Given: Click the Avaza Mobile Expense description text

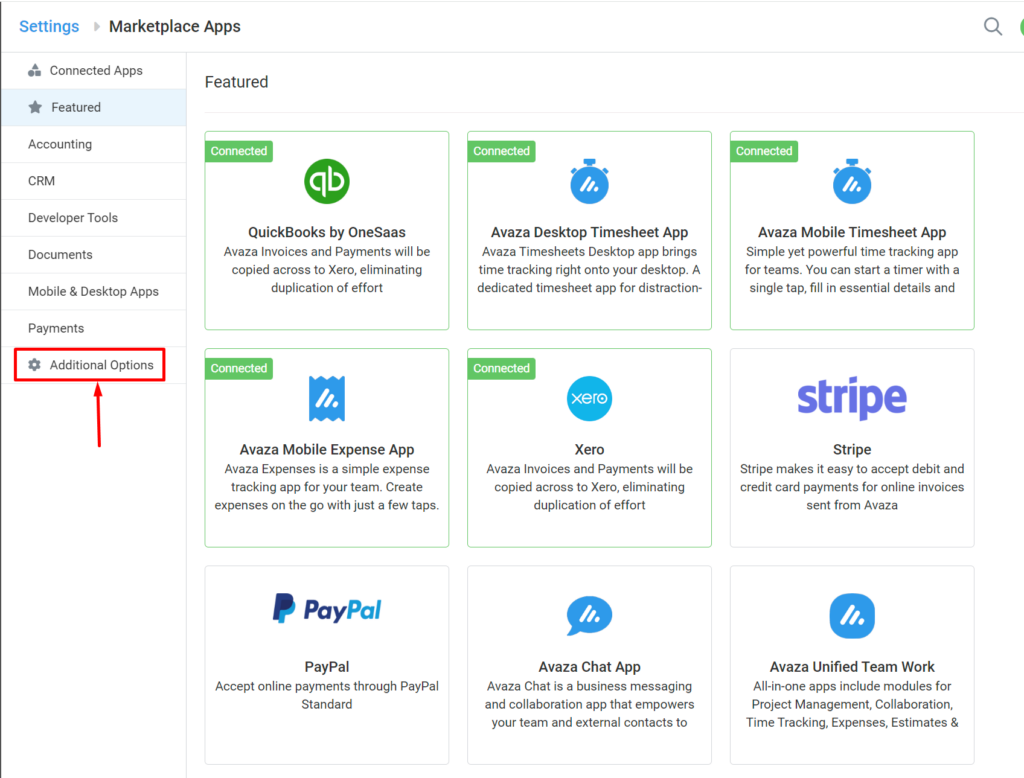Looking at the screenshot, I should coord(327,487).
